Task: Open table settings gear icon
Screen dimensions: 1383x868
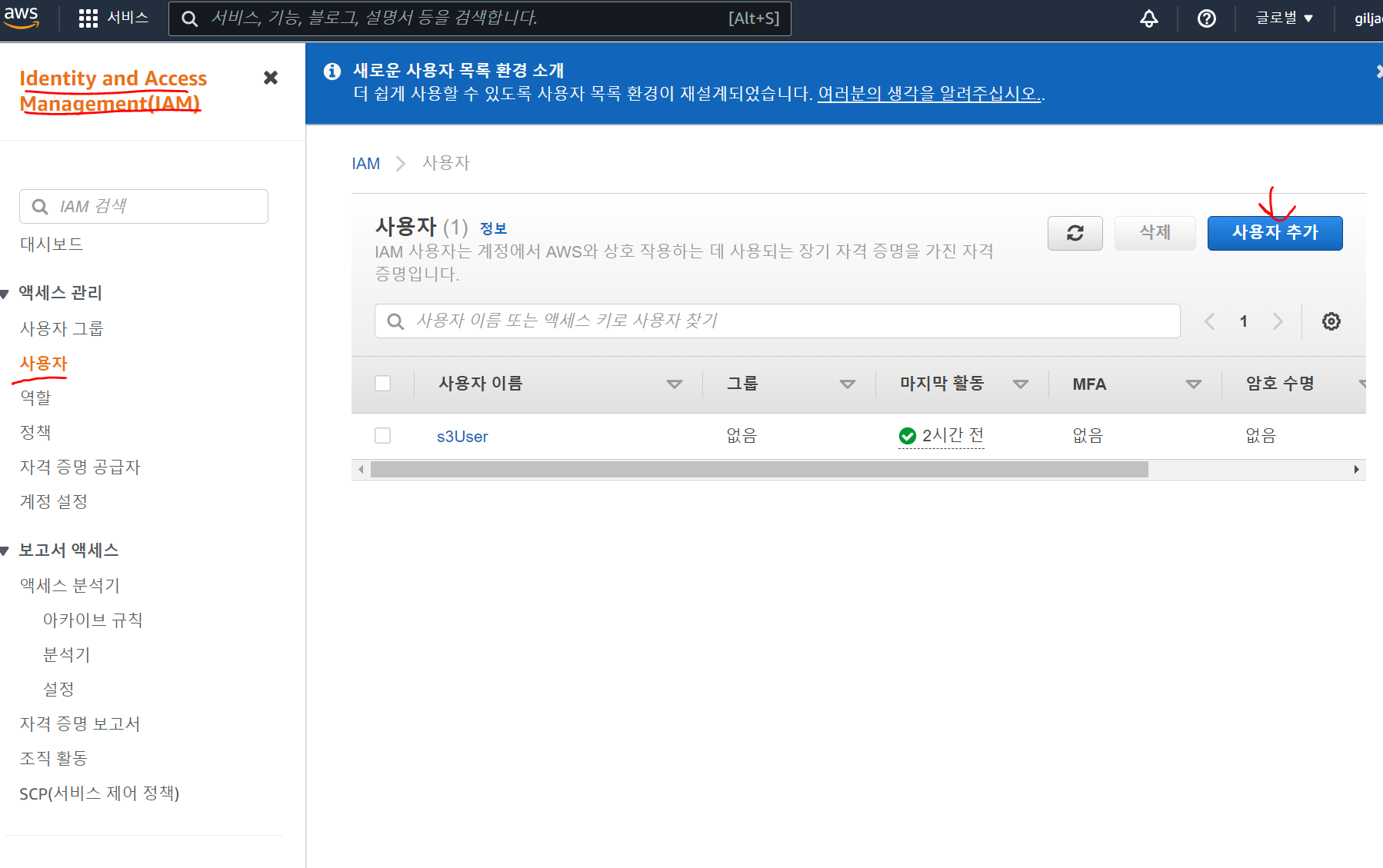Action: coord(1331,321)
